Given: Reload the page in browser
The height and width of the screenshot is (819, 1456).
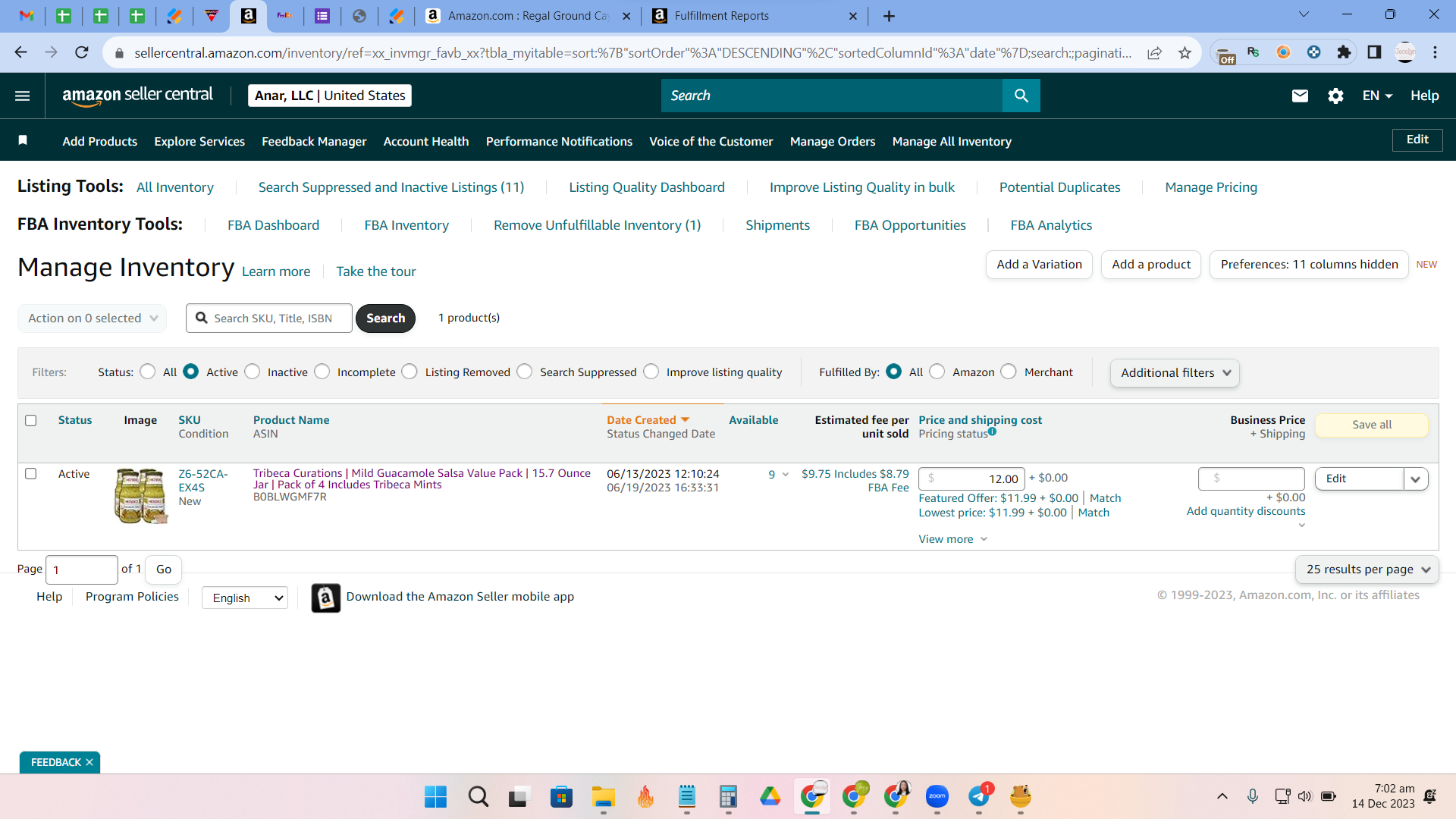Looking at the screenshot, I should [82, 52].
